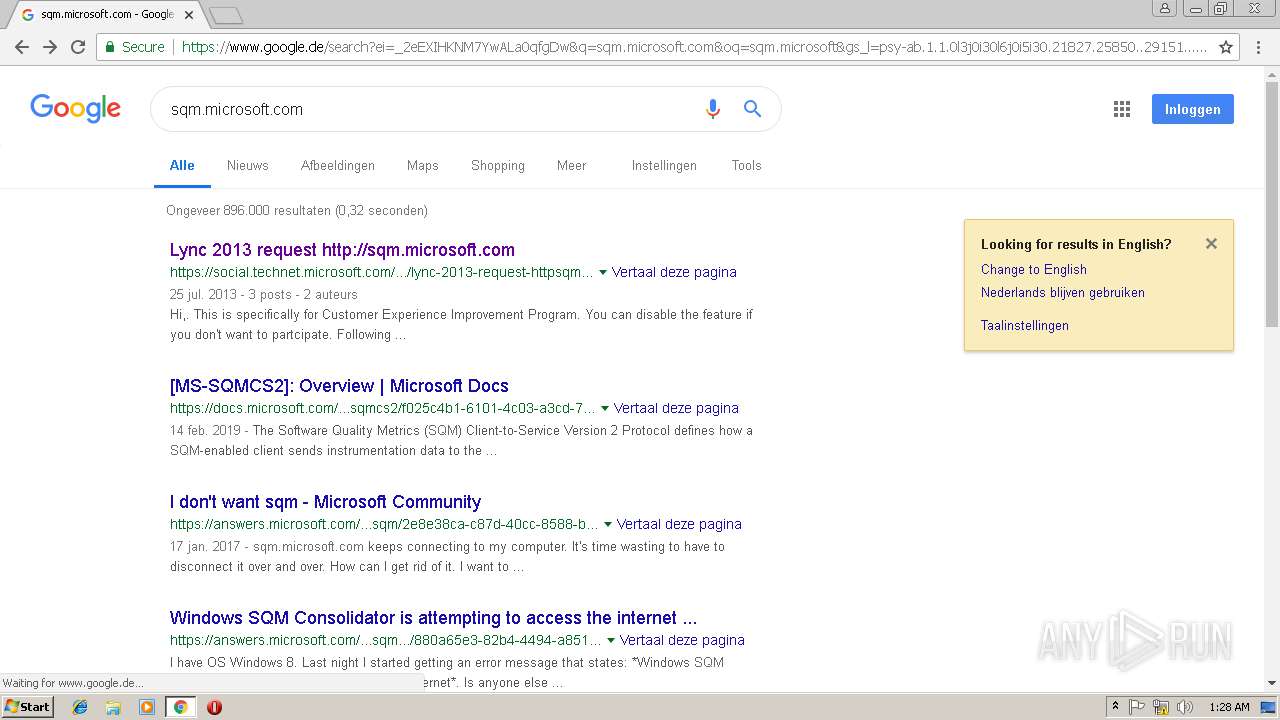This screenshot has height=720, width=1280.
Task: Click the docs.microsoft.com URL text
Action: point(382,408)
